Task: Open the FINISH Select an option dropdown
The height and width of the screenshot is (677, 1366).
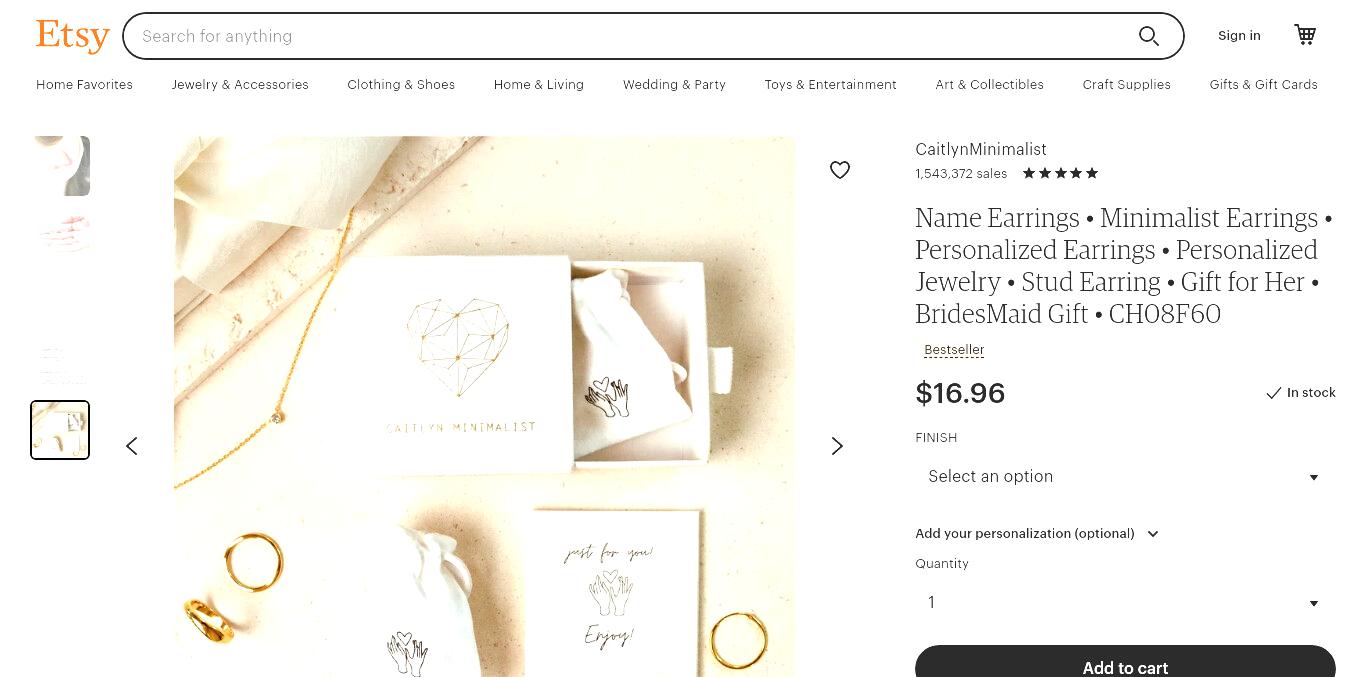Action: tap(1125, 477)
